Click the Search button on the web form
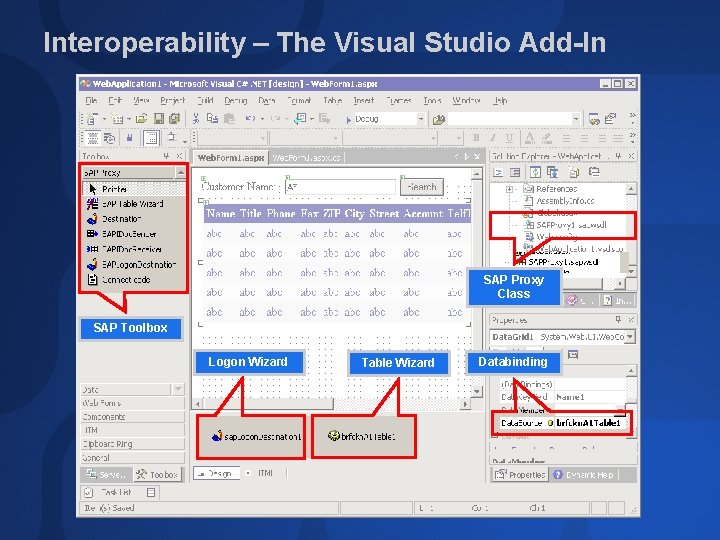 (x=422, y=187)
